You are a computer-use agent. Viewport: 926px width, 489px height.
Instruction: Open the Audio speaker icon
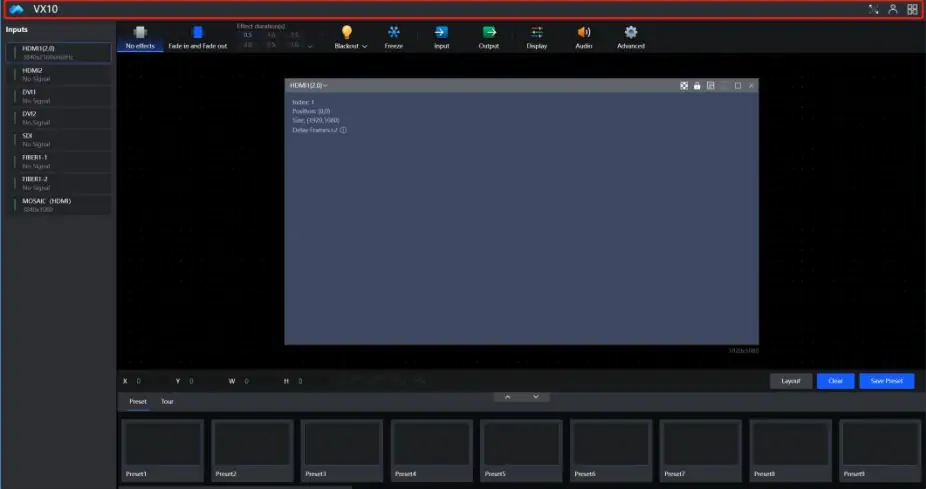coord(583,32)
